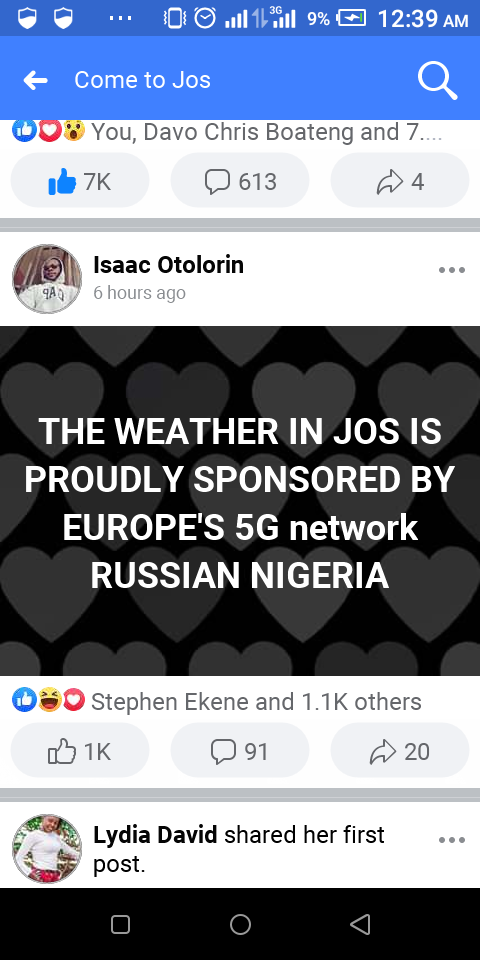
Task: Share Isaac's post with 20 shares
Action: [400, 751]
